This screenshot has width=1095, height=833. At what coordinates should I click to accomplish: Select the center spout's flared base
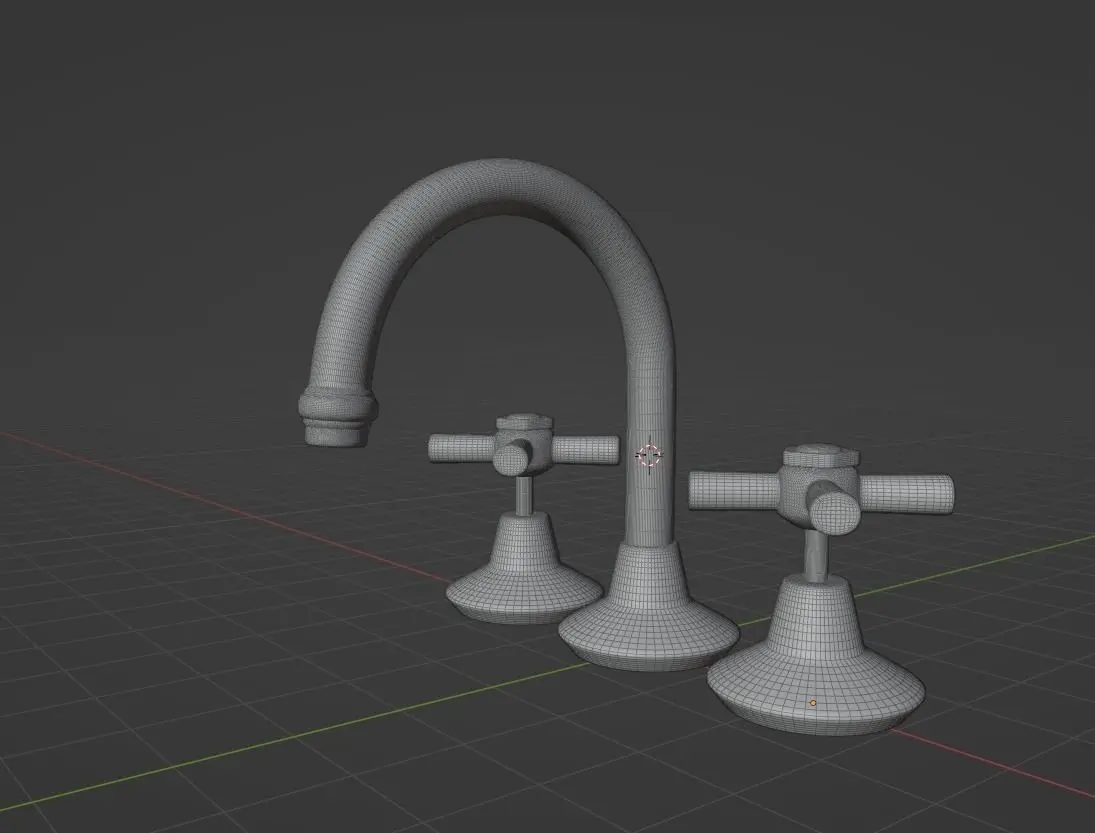tap(648, 607)
